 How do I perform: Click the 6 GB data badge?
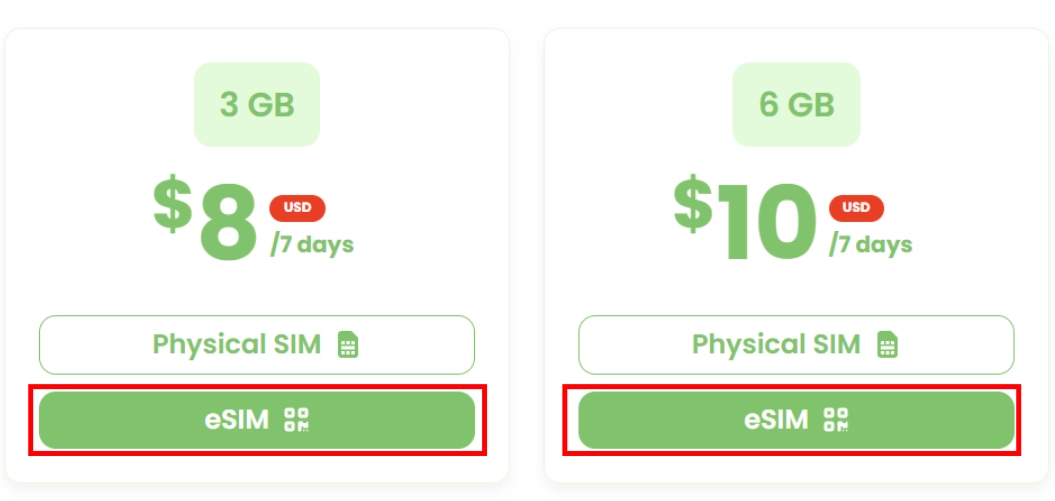(x=796, y=105)
